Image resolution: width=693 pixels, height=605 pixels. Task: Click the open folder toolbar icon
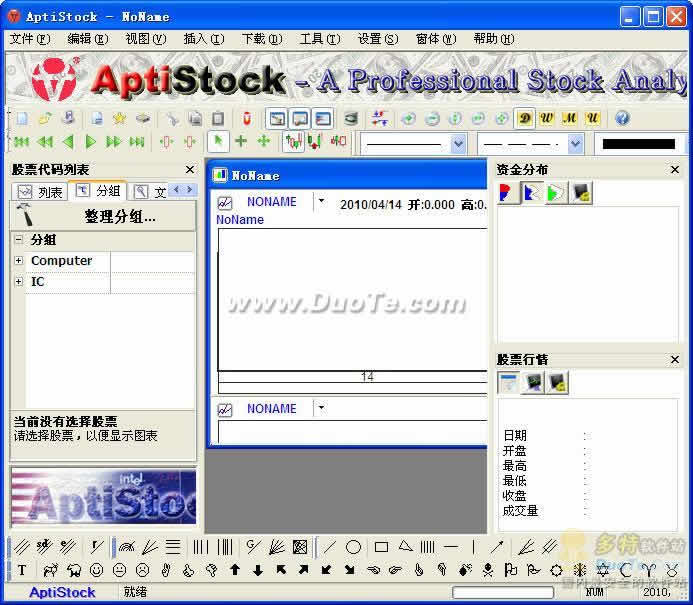tap(45, 118)
